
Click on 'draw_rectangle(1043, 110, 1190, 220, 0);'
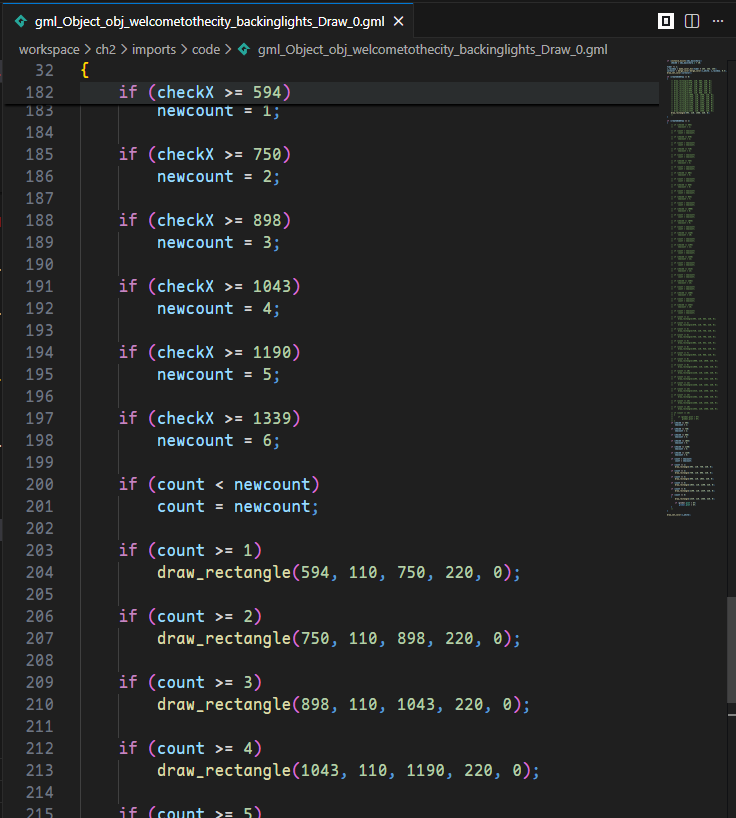(348, 771)
